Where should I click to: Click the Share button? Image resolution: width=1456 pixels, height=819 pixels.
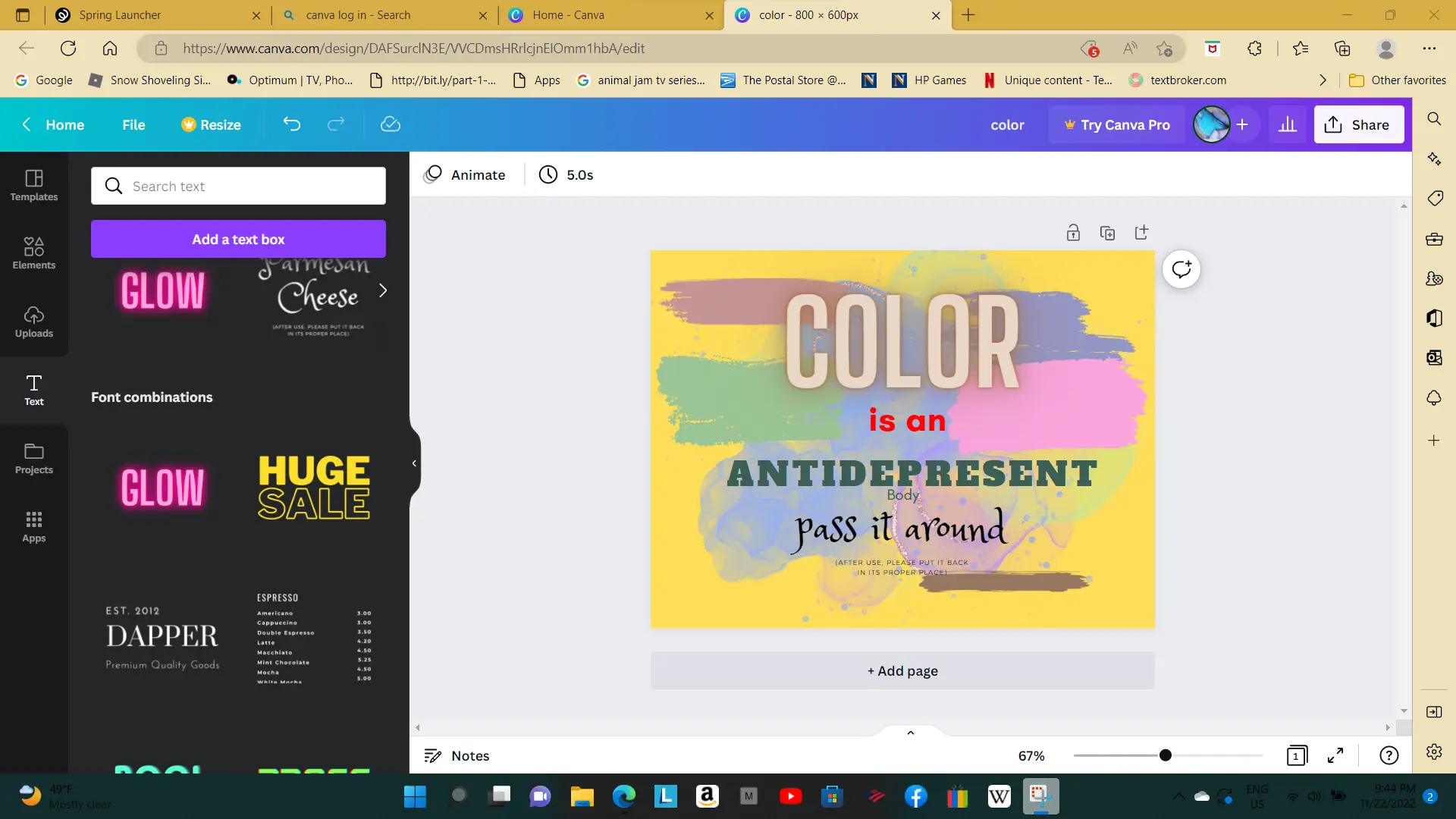click(x=1358, y=124)
